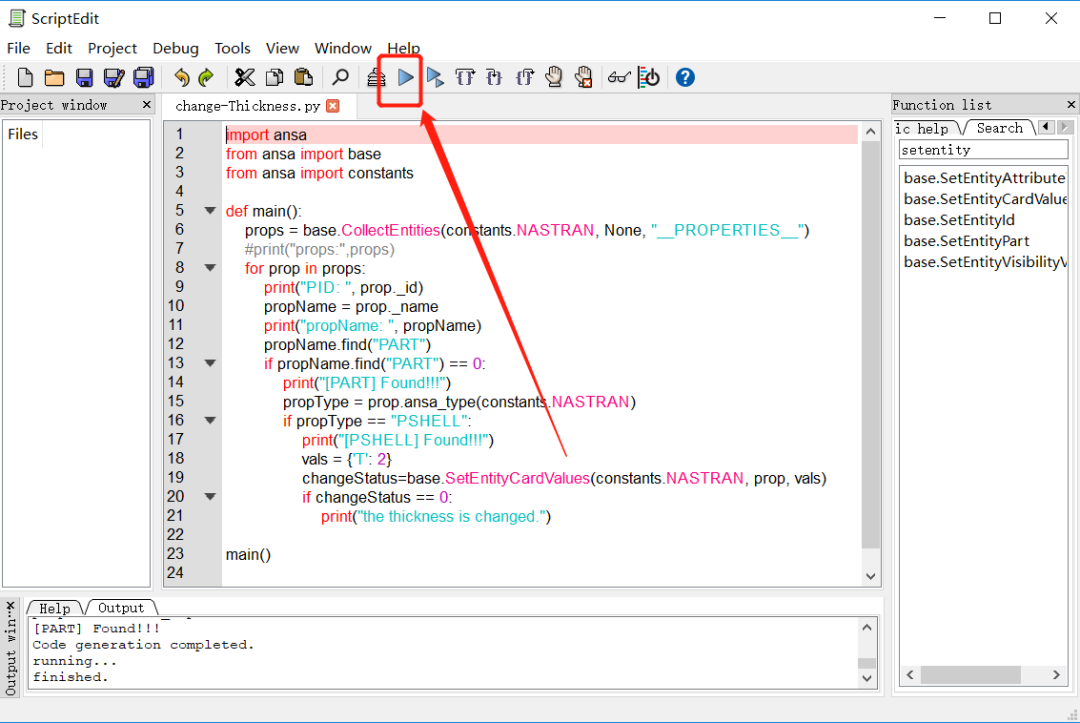
Task: Run the script with play button
Action: [406, 77]
